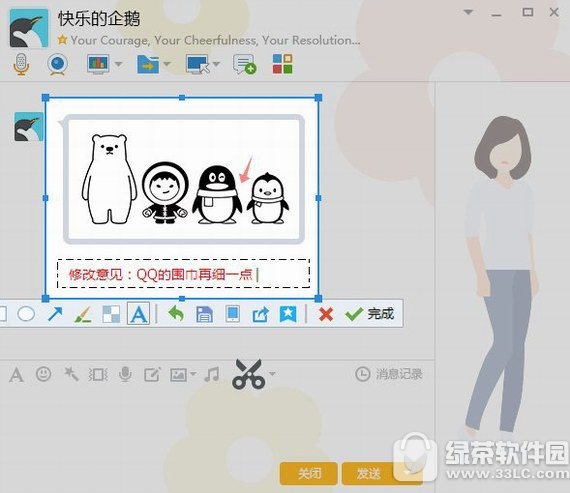This screenshot has width=570, height=493.
Task: Open font settings A icon in chat toolbar
Action: [16, 374]
